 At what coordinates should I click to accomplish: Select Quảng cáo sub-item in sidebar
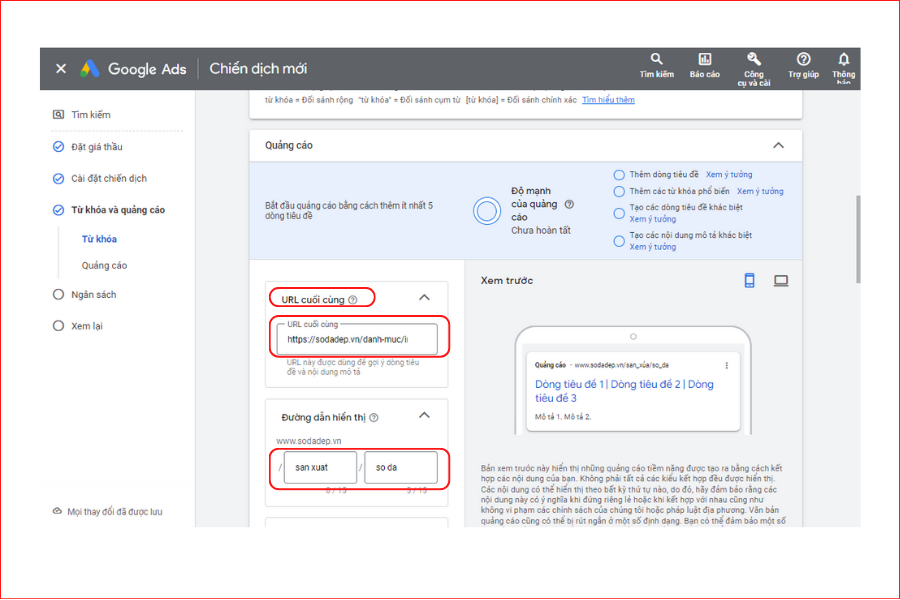104,265
